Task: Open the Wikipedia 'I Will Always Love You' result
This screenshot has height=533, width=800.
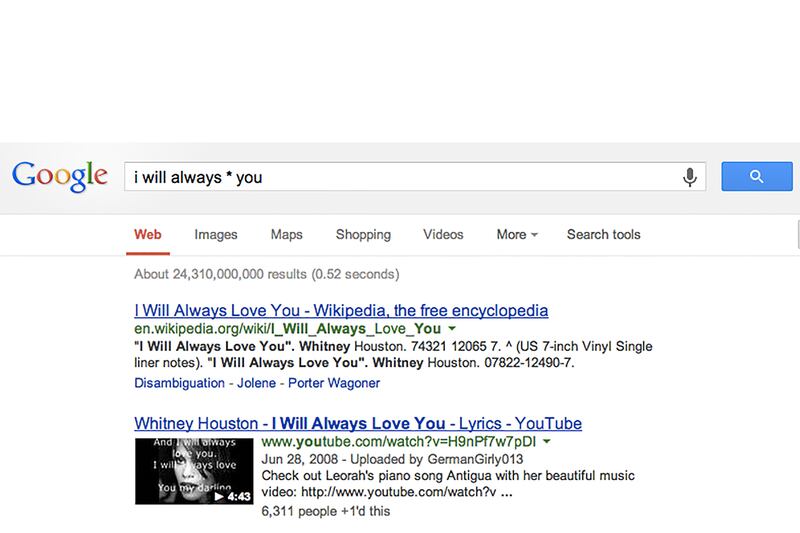Action: [340, 310]
